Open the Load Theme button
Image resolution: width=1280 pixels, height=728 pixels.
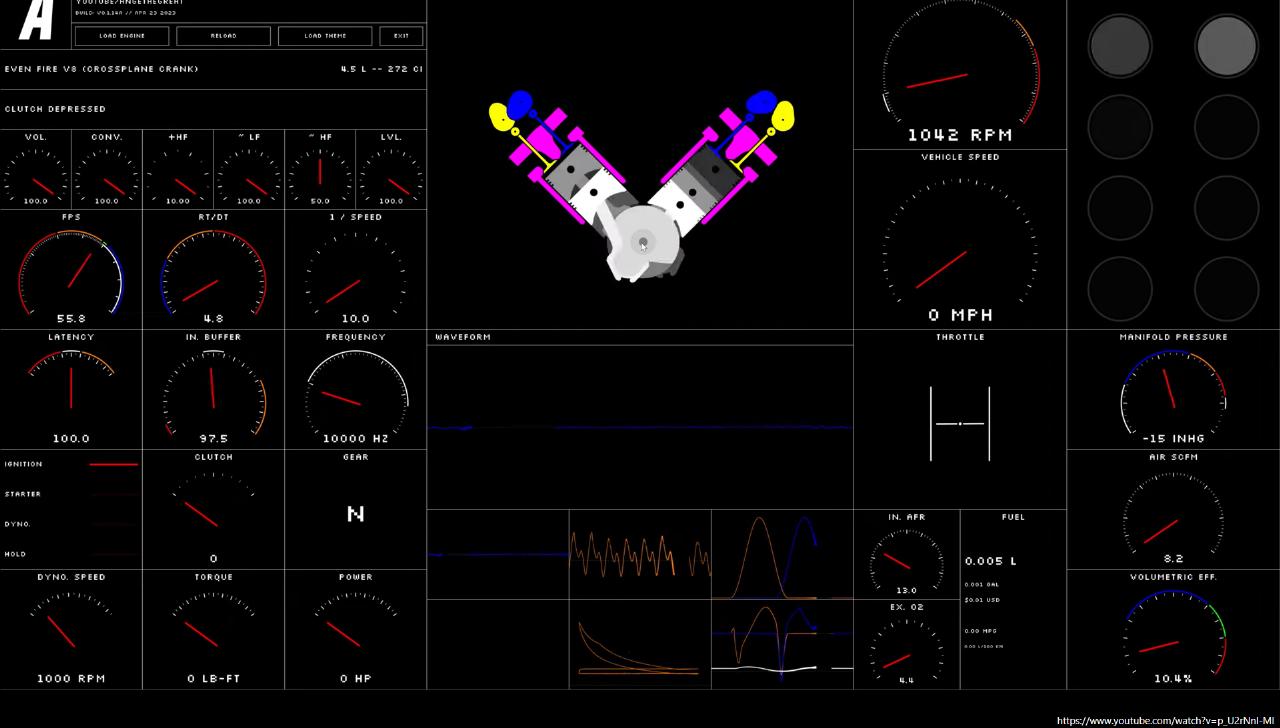pos(325,36)
